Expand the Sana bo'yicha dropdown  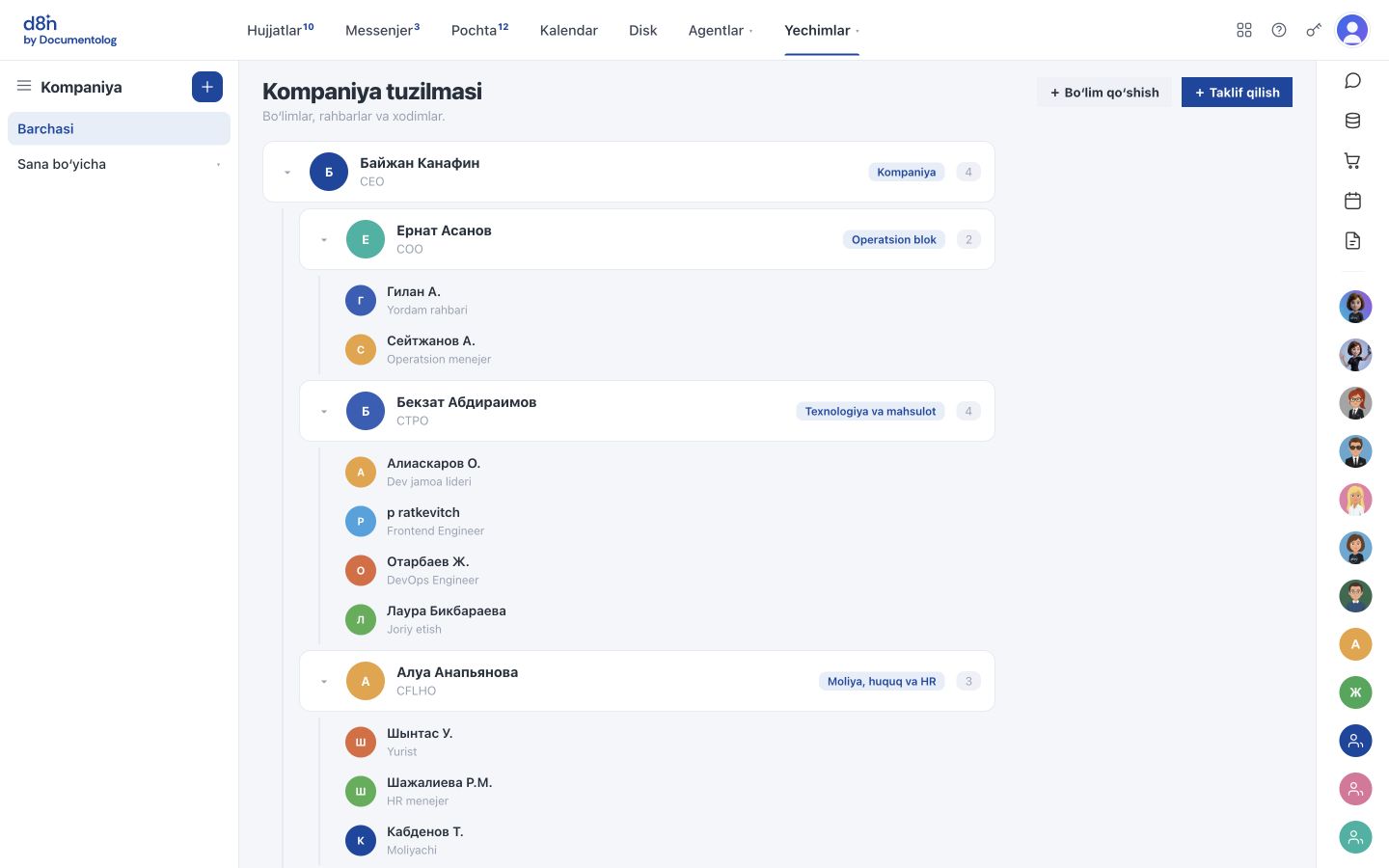(x=119, y=164)
